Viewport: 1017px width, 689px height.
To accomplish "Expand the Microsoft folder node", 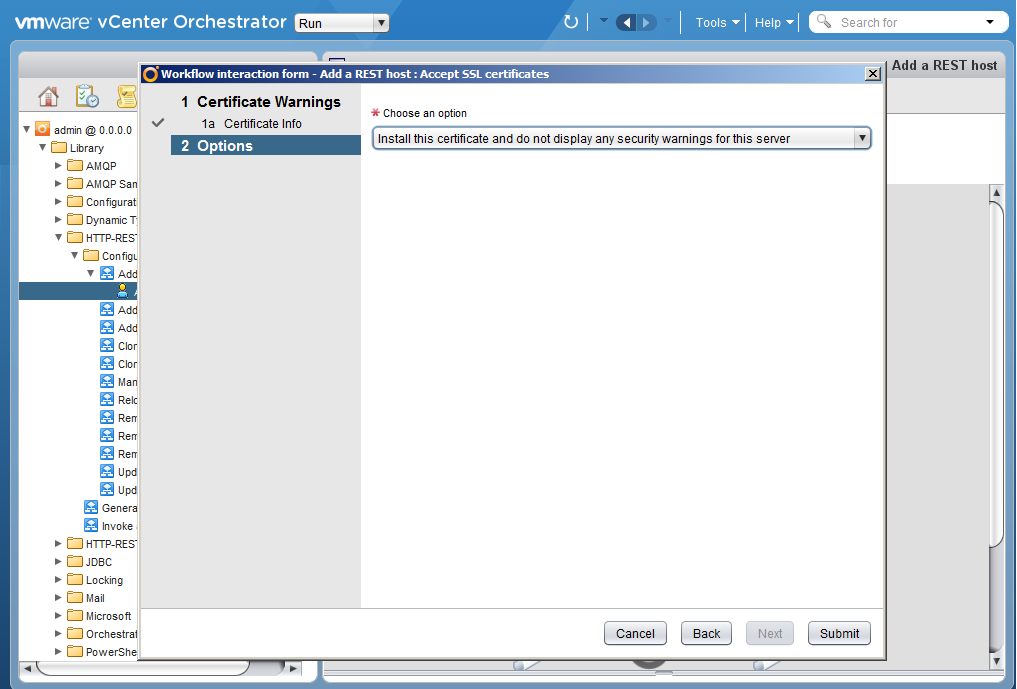I will pyautogui.click(x=58, y=616).
